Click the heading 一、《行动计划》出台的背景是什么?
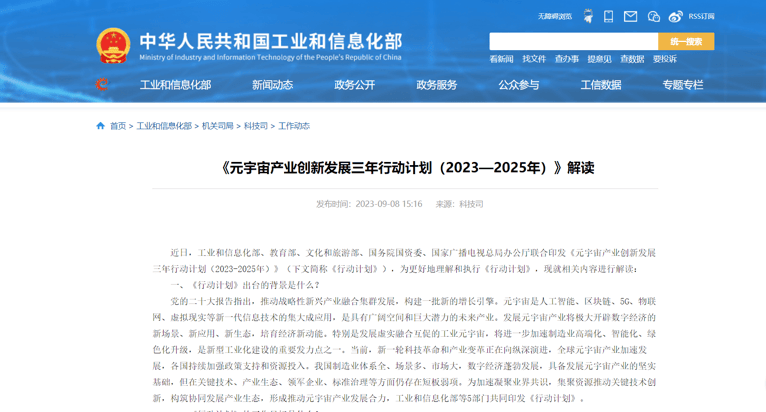The image size is (766, 412). [x=245, y=285]
